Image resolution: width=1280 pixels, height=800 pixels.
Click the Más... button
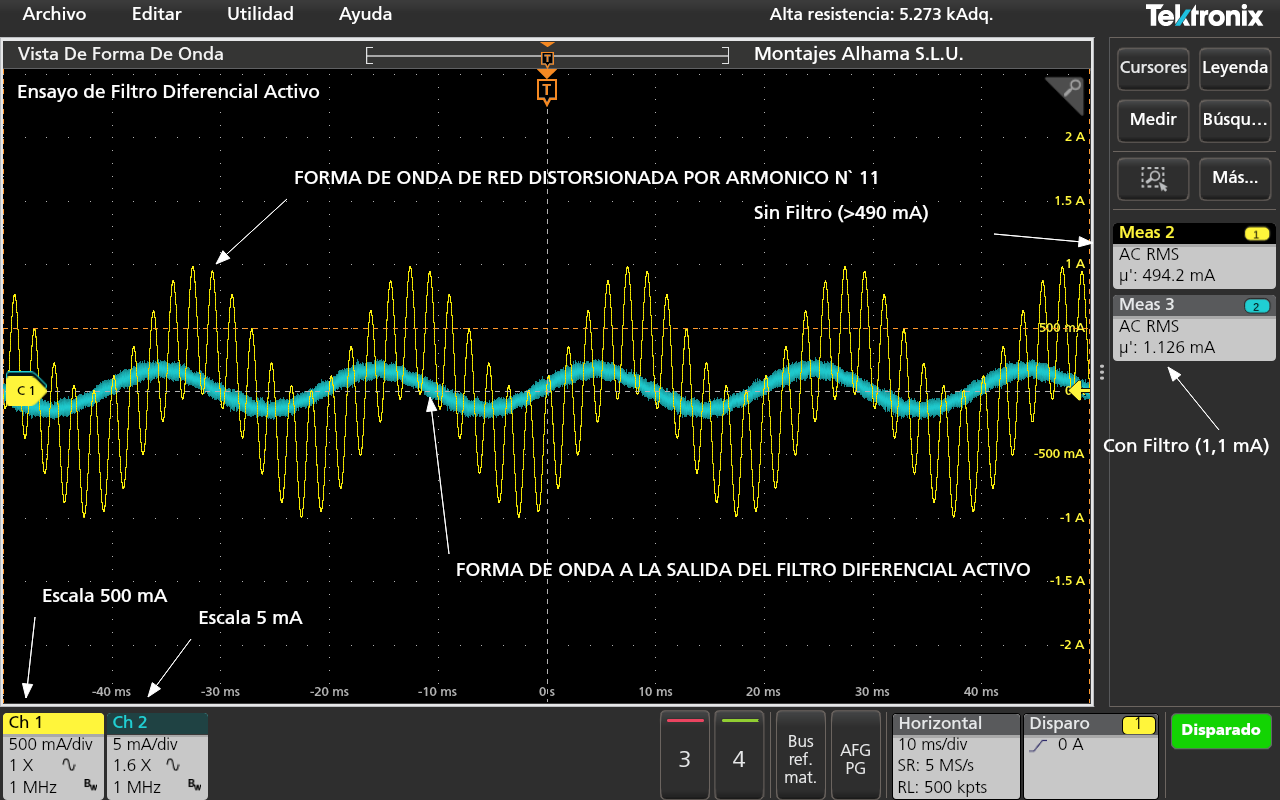(x=1235, y=178)
